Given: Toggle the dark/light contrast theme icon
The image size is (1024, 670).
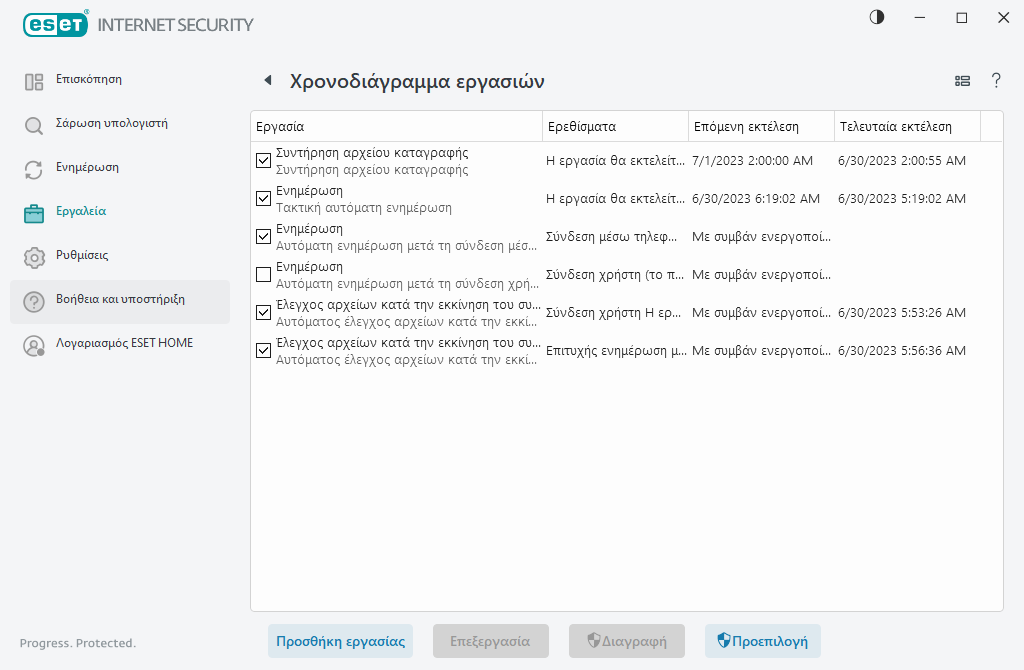Looking at the screenshot, I should pyautogui.click(x=877, y=18).
